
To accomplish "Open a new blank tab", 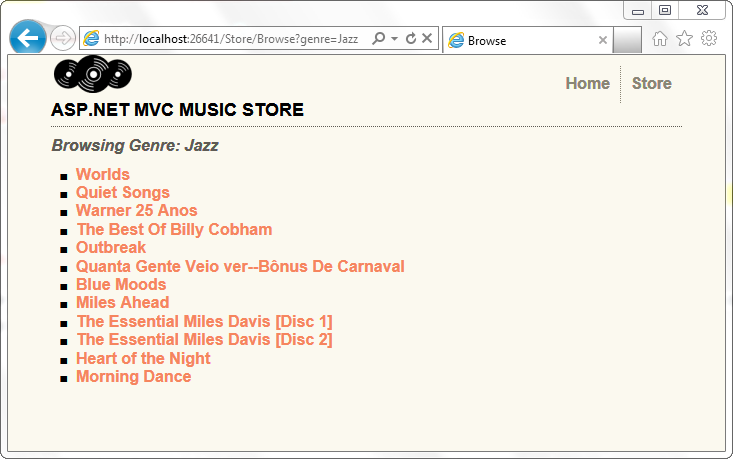I will 627,40.
